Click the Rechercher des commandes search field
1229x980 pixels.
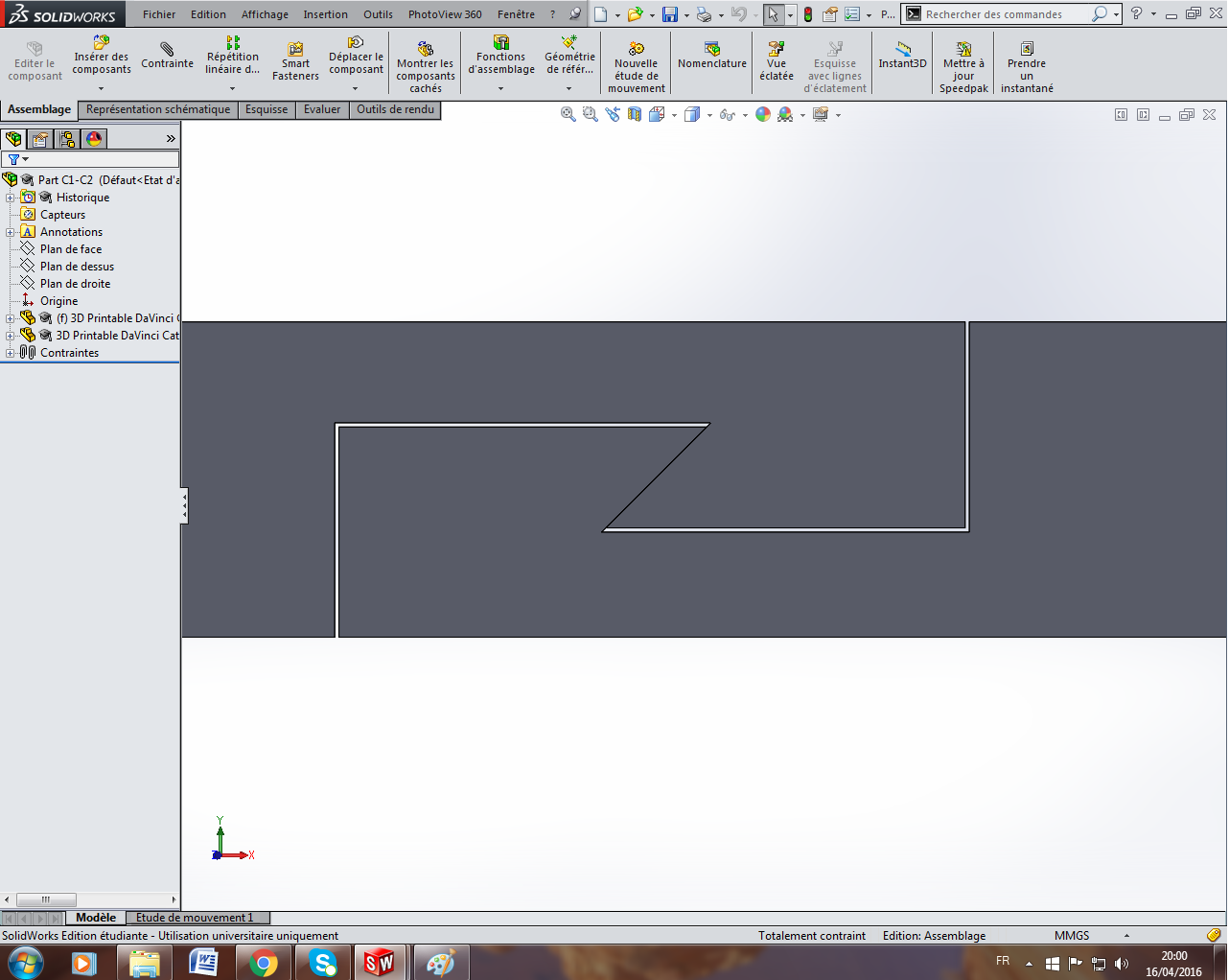coord(1007,14)
